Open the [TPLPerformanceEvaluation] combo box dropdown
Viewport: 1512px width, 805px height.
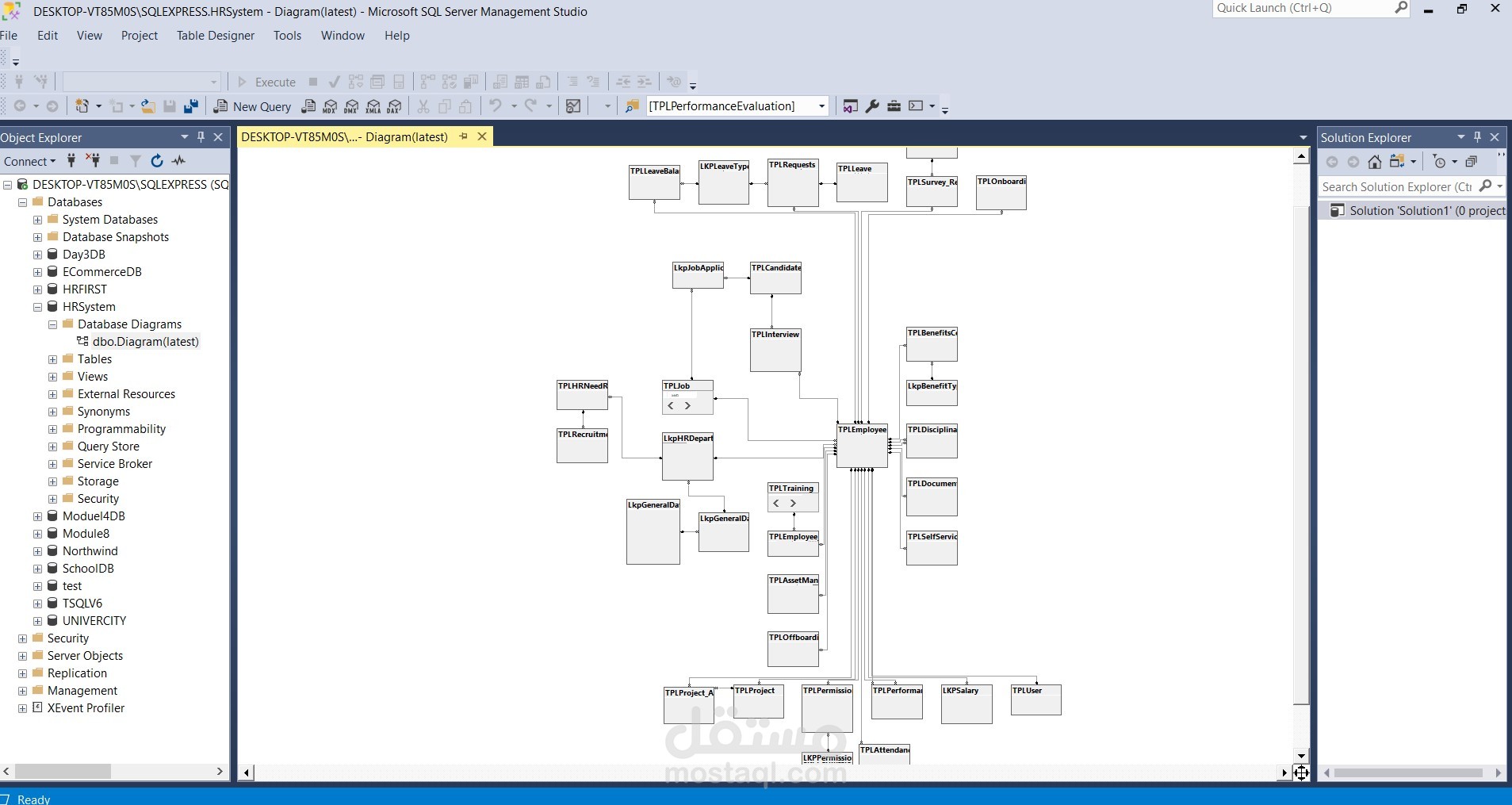[821, 106]
